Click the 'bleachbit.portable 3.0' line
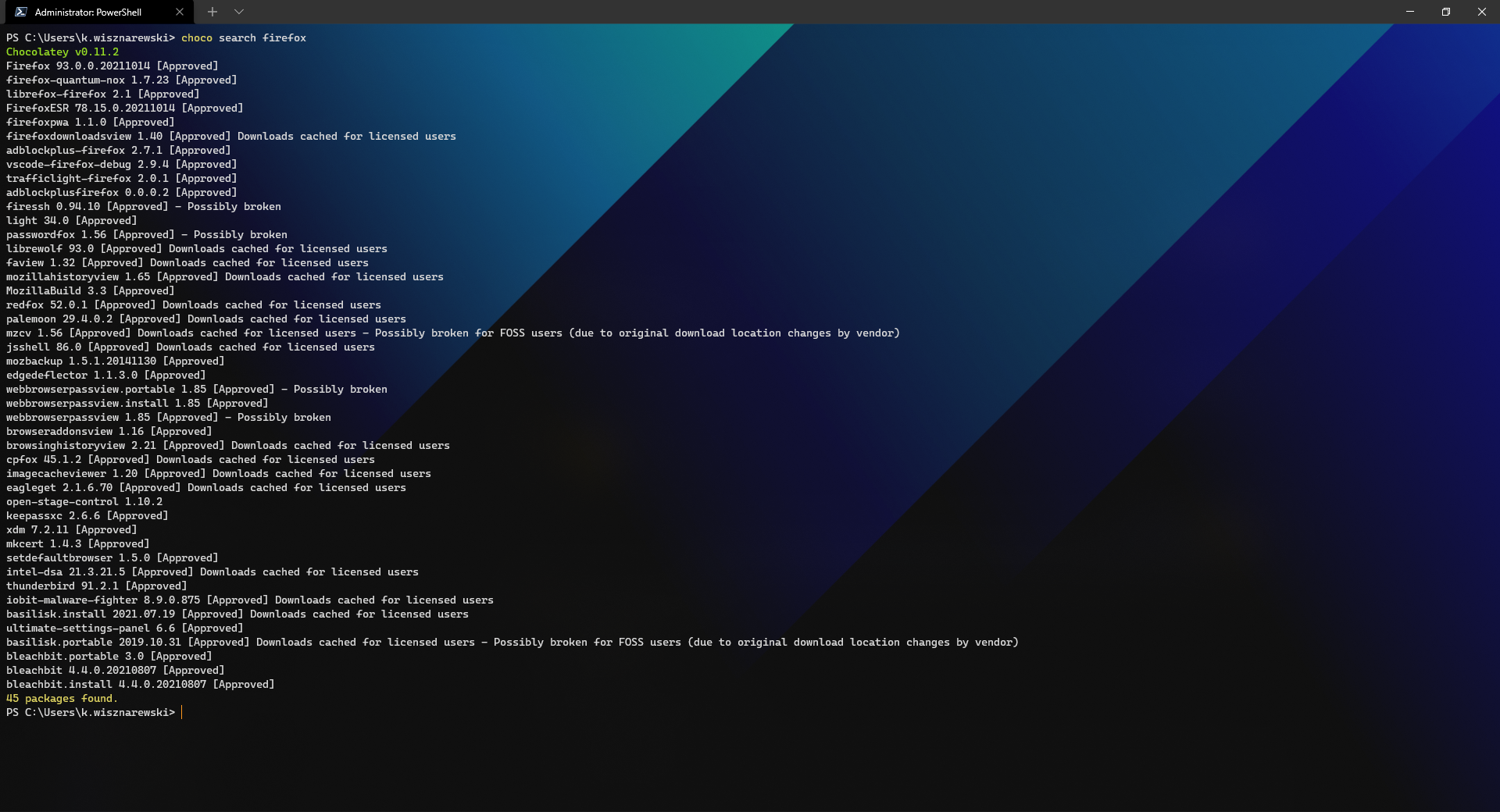Screen dimensions: 1500x812 (109, 656)
